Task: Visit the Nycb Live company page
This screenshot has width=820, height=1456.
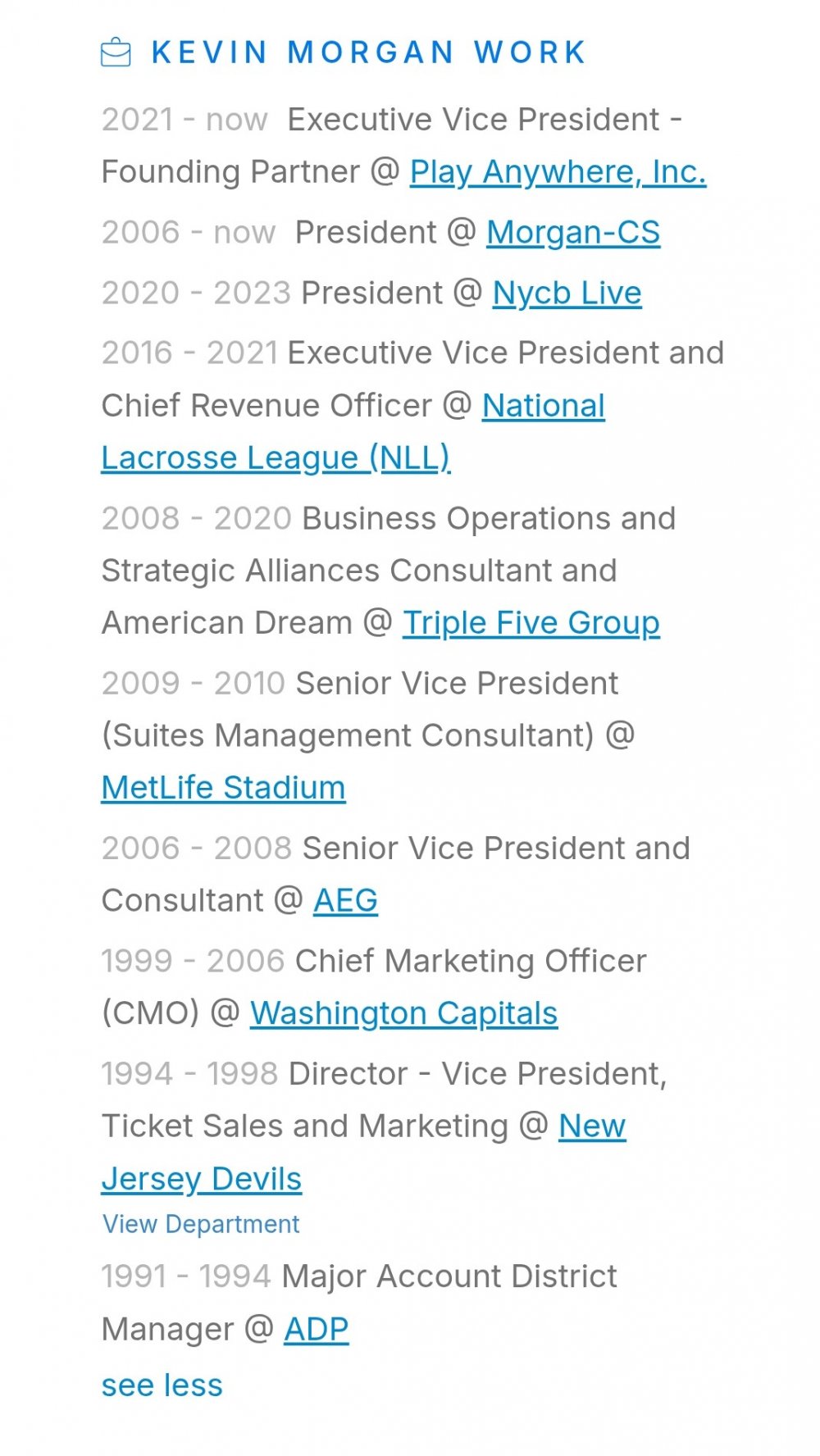Action: click(567, 293)
